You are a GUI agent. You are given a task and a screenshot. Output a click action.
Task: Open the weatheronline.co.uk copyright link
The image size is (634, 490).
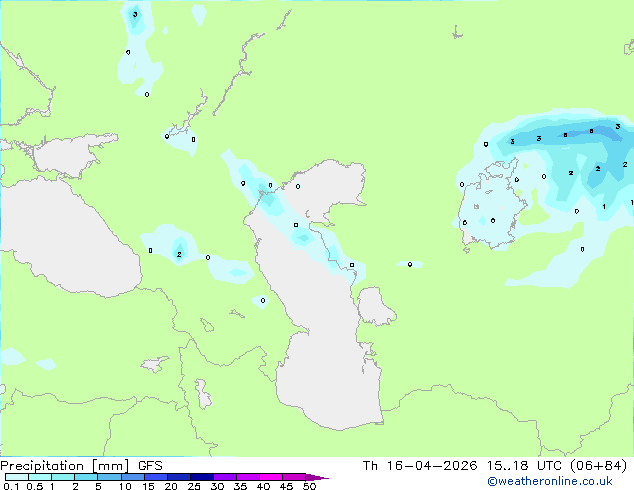tap(550, 481)
